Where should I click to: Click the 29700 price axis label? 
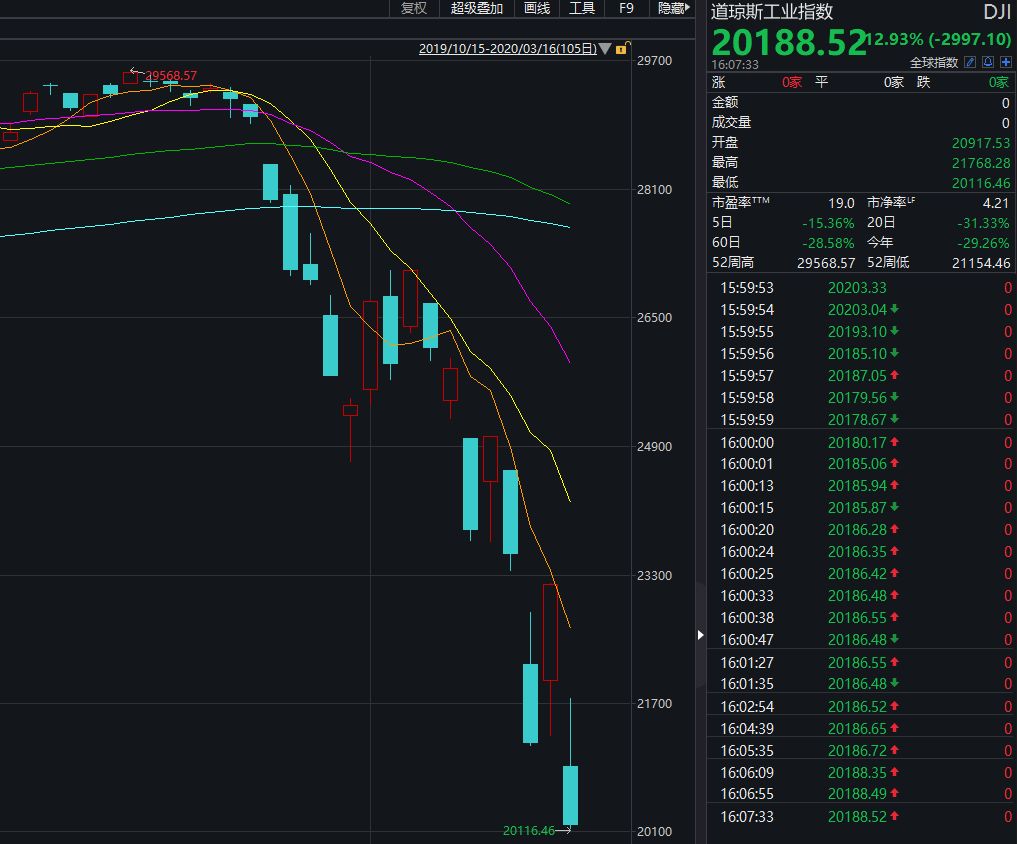[x=654, y=60]
